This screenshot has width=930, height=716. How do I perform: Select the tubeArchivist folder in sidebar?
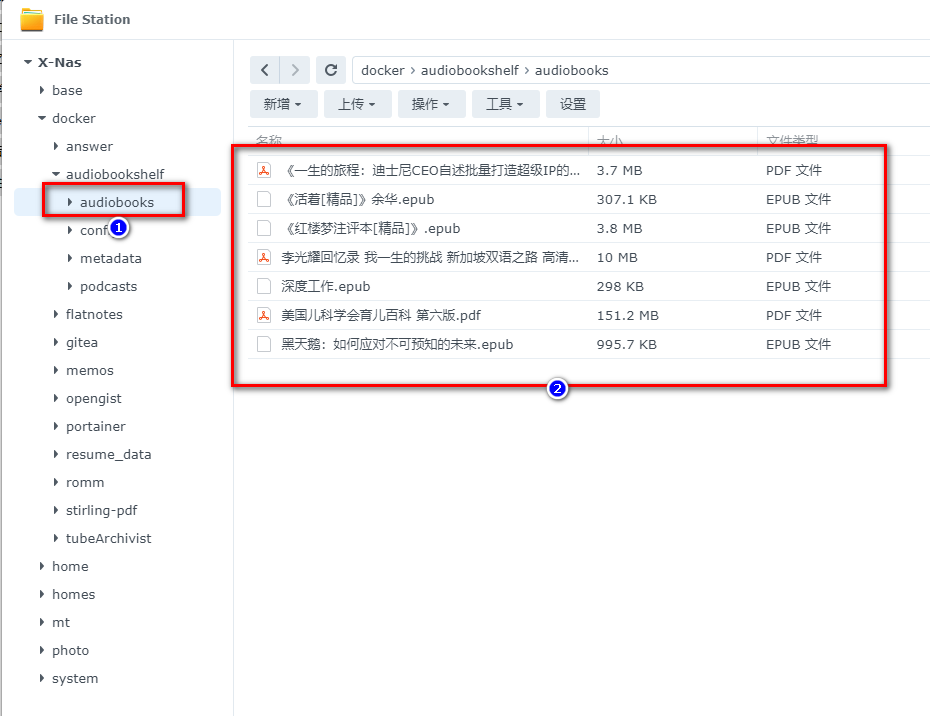(x=108, y=539)
